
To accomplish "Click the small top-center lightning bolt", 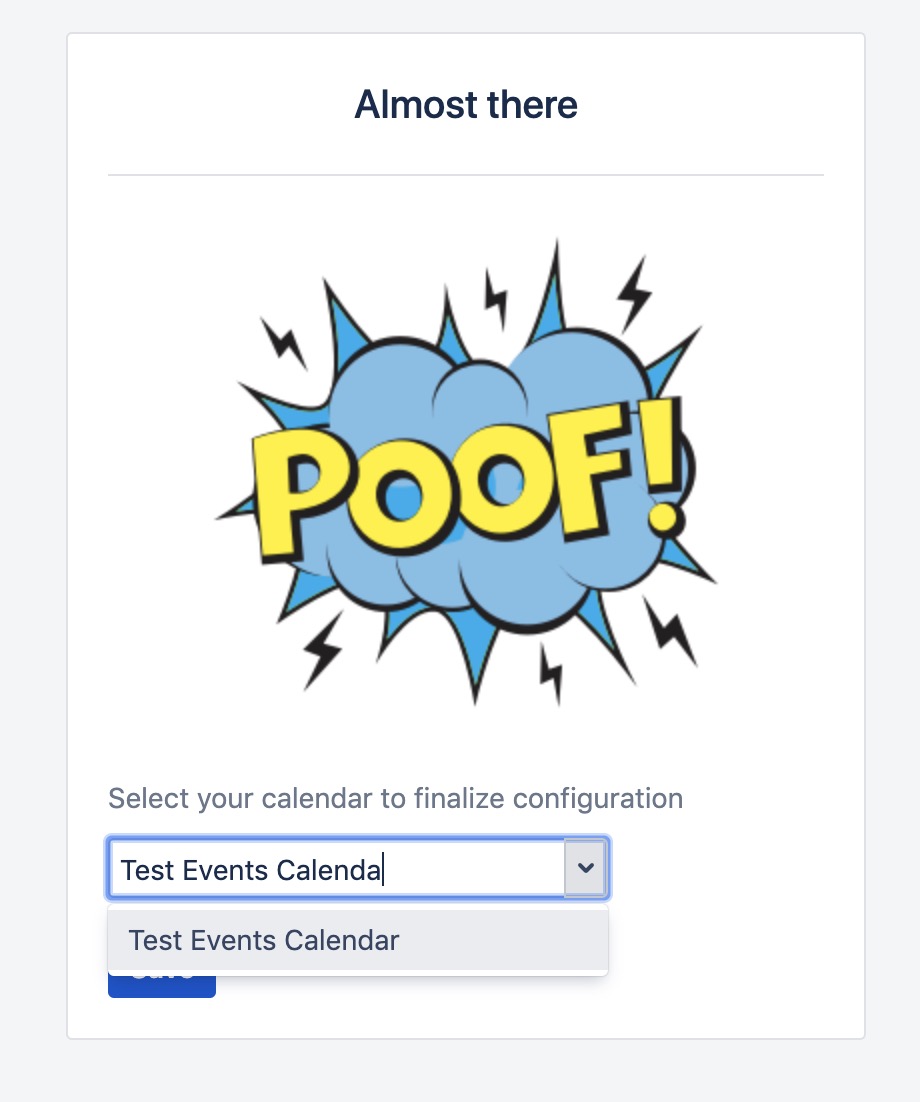I will pos(496,297).
